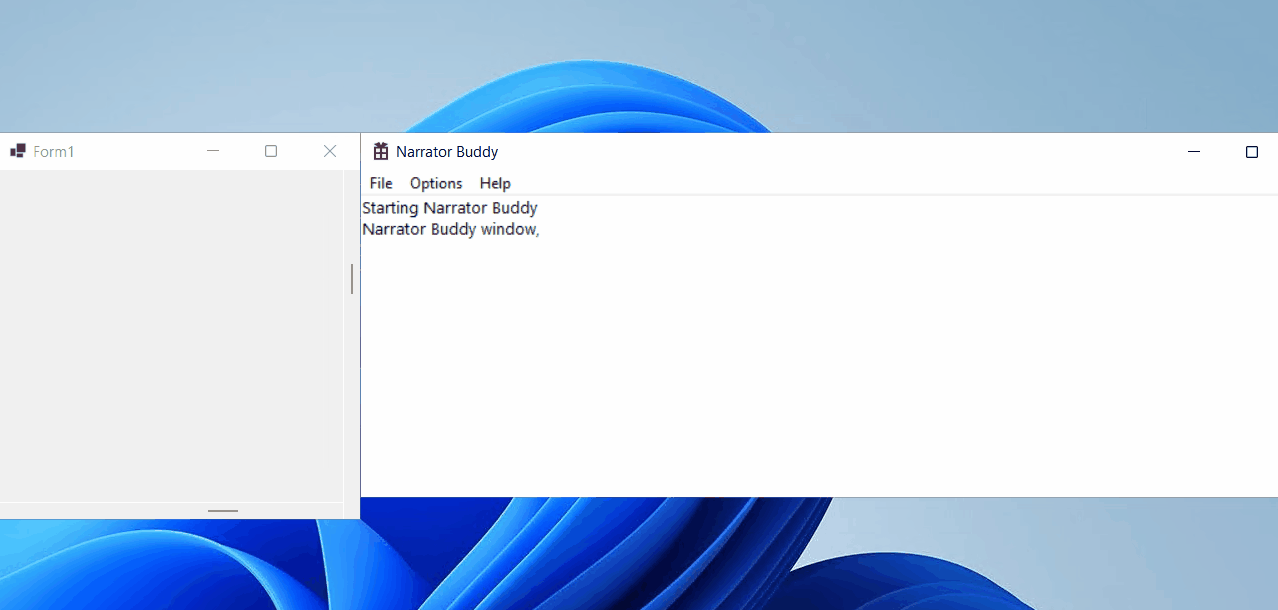Open the File menu
This screenshot has height=610, width=1278.
coord(380,183)
